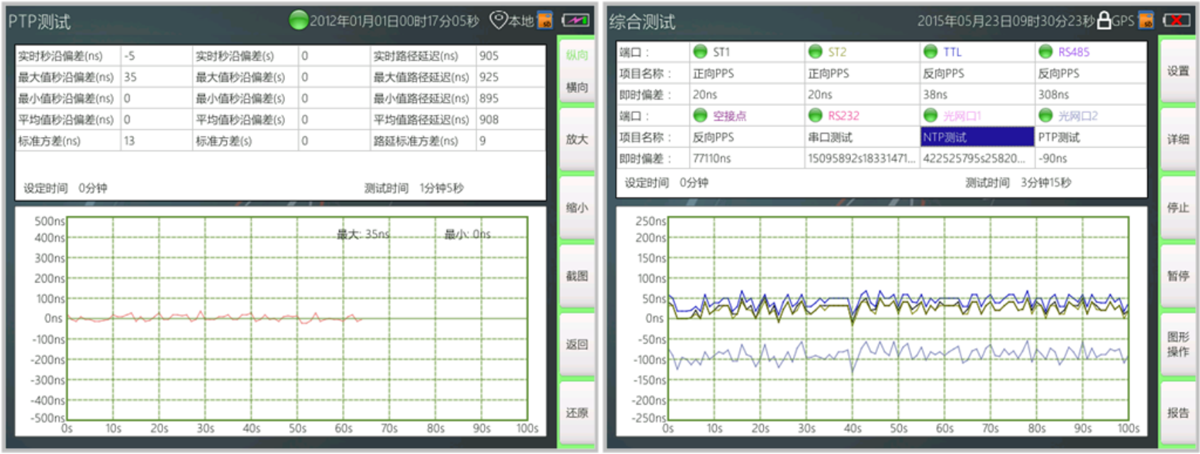
Task: Toggle the RS485 port indicator
Action: tap(1046, 52)
